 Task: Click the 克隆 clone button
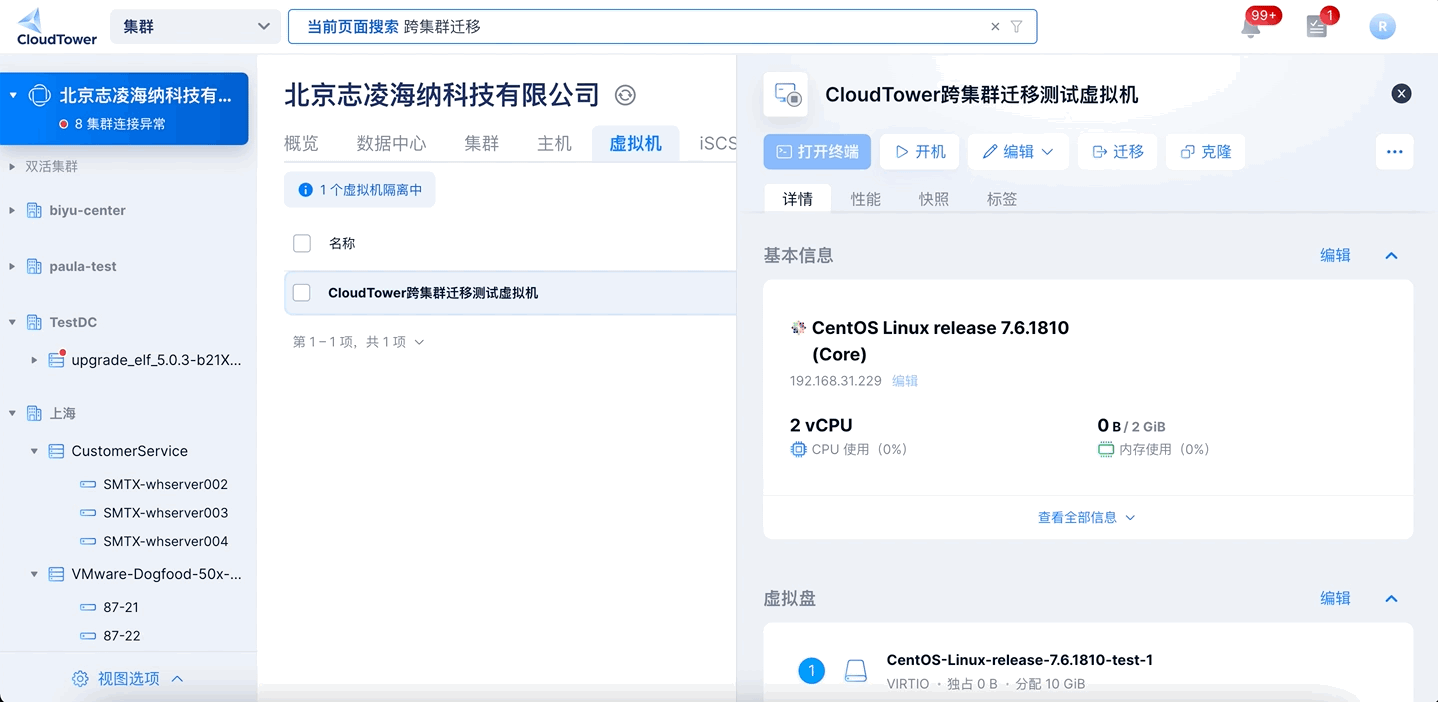[1205, 152]
